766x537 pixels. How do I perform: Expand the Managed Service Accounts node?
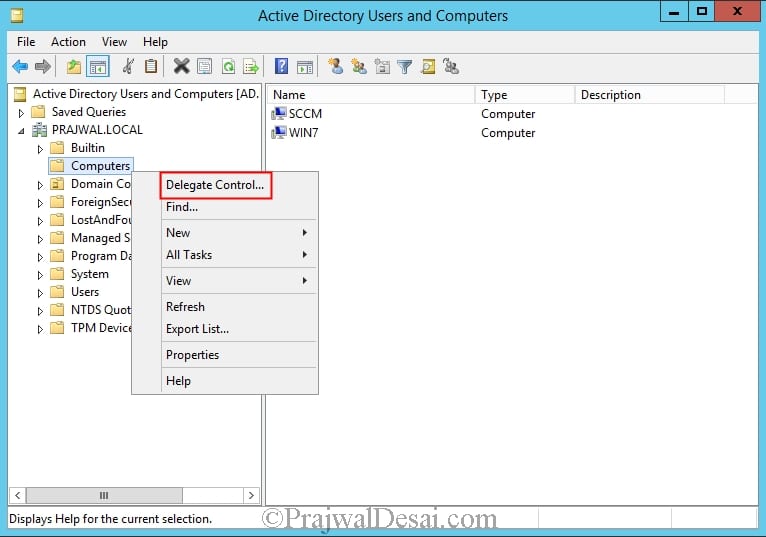(x=41, y=239)
